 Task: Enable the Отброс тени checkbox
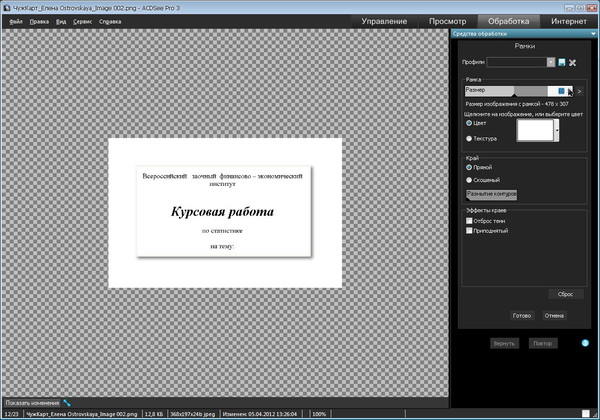point(469,221)
